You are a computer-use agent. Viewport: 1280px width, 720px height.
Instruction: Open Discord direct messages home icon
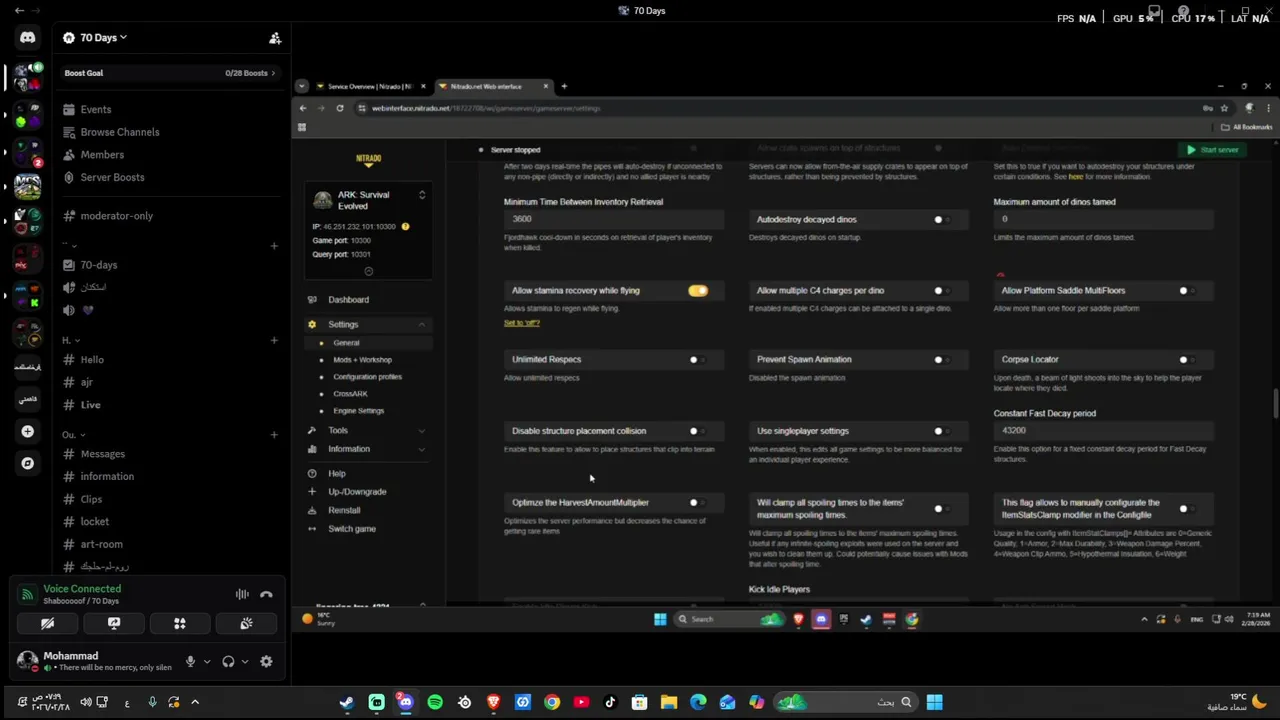27,37
